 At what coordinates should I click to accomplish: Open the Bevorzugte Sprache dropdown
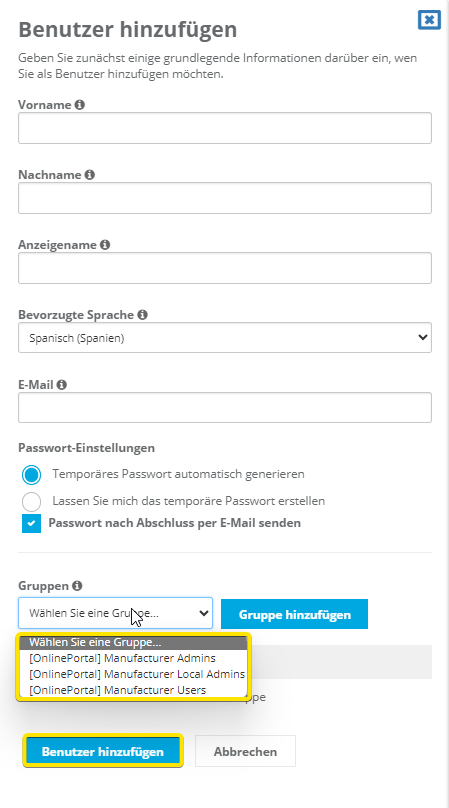click(x=225, y=338)
